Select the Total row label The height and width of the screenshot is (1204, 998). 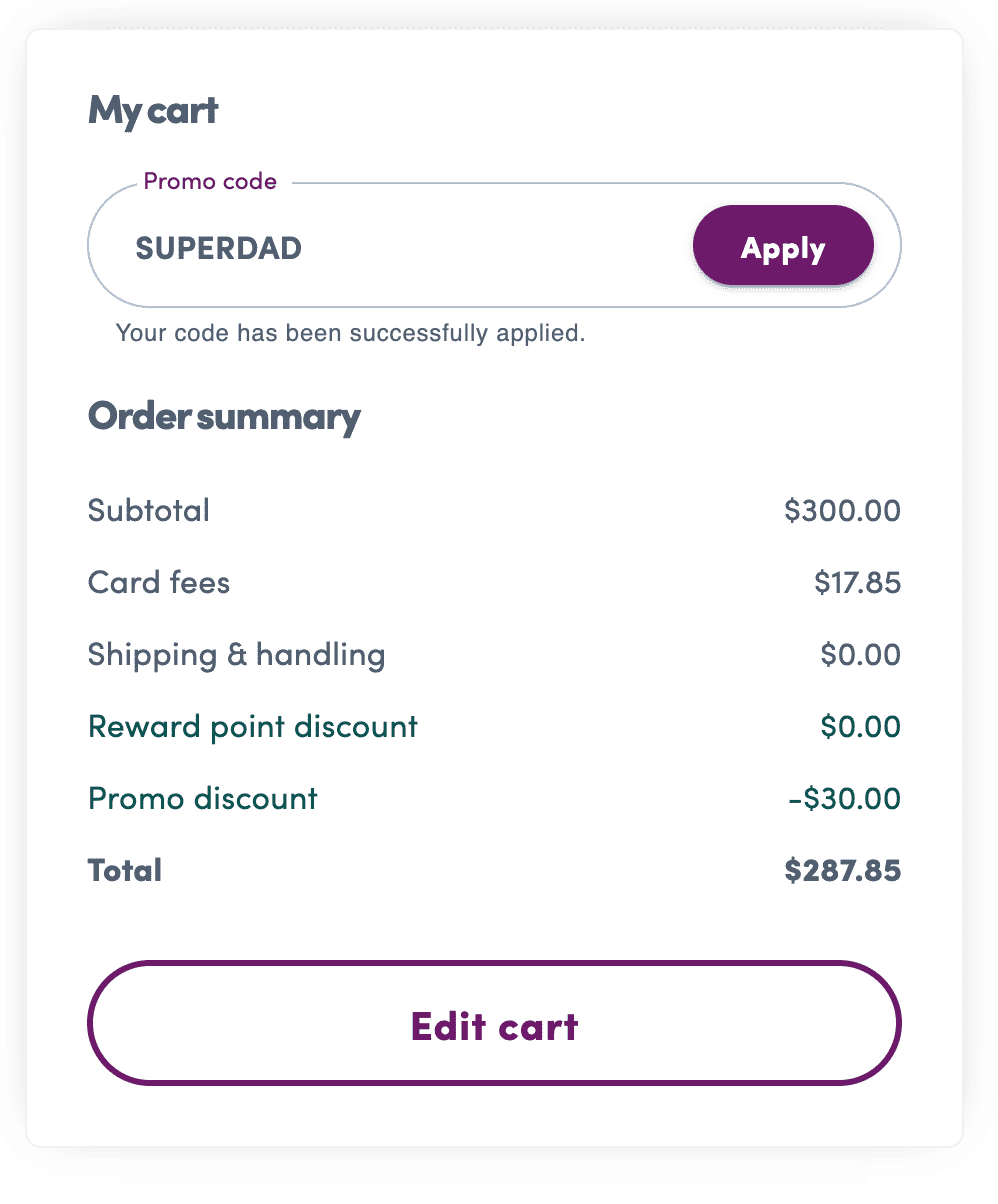click(x=125, y=870)
